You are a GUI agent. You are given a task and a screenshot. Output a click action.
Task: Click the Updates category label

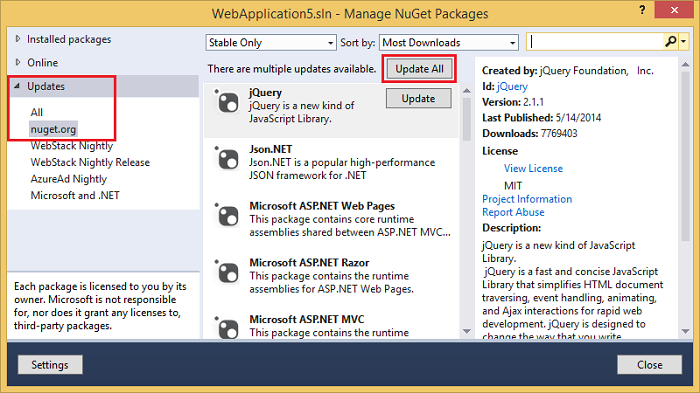tap(46, 86)
